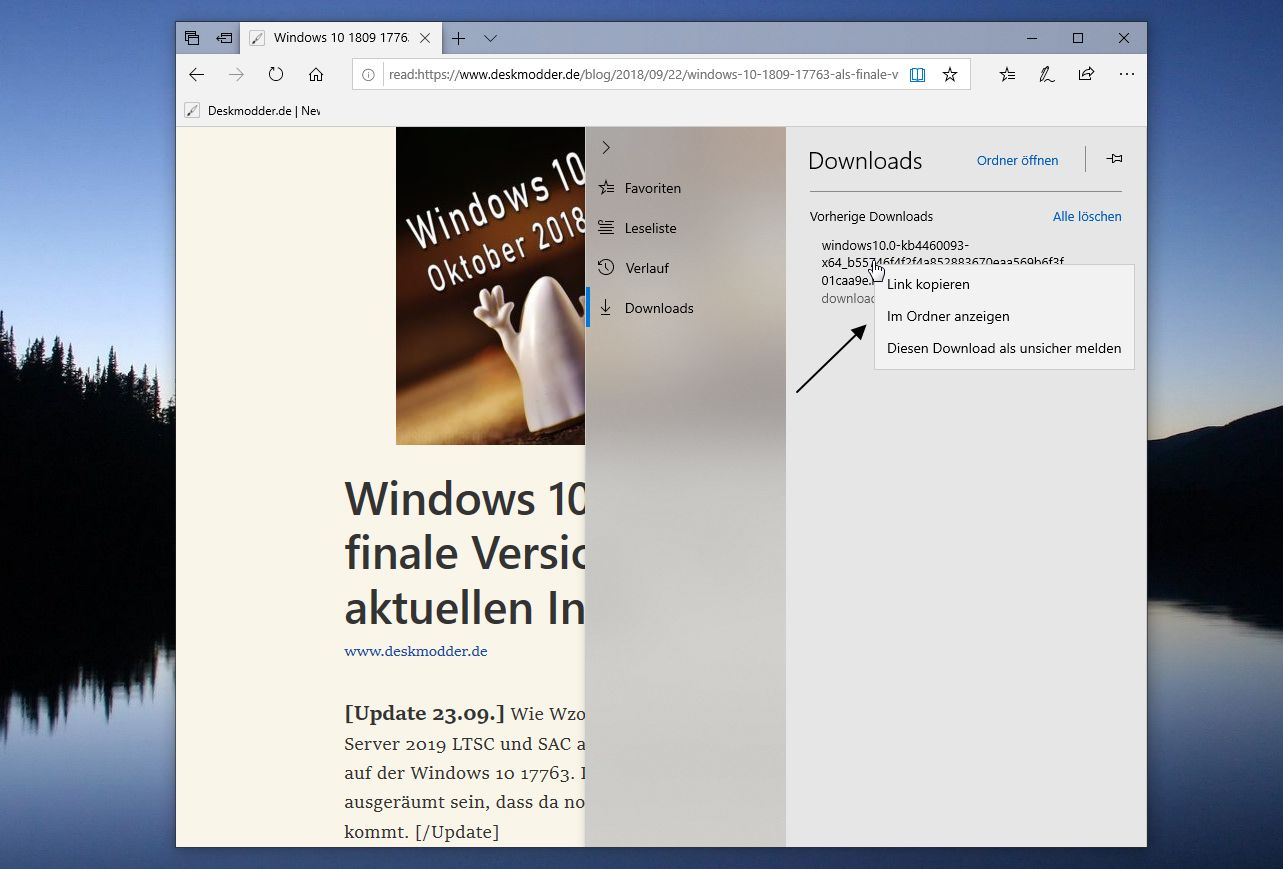Collapse the hub pane with chevron
This screenshot has width=1283, height=869.
(x=605, y=148)
